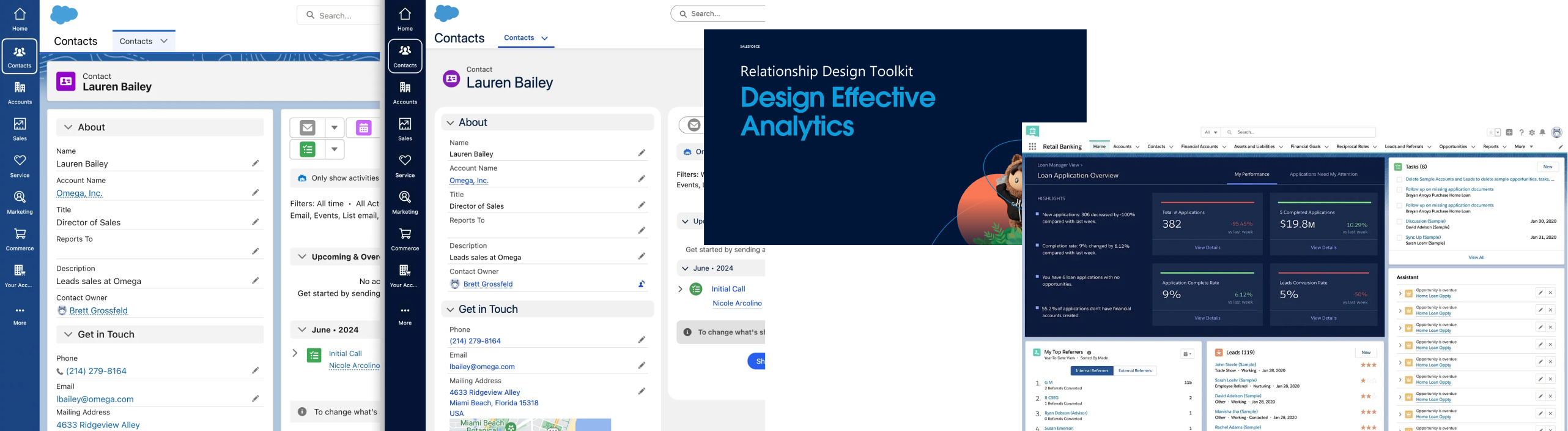Viewport: 1568px width, 431px height.
Task: Open App Launcher grid in Retail Banking
Action: [1032, 147]
